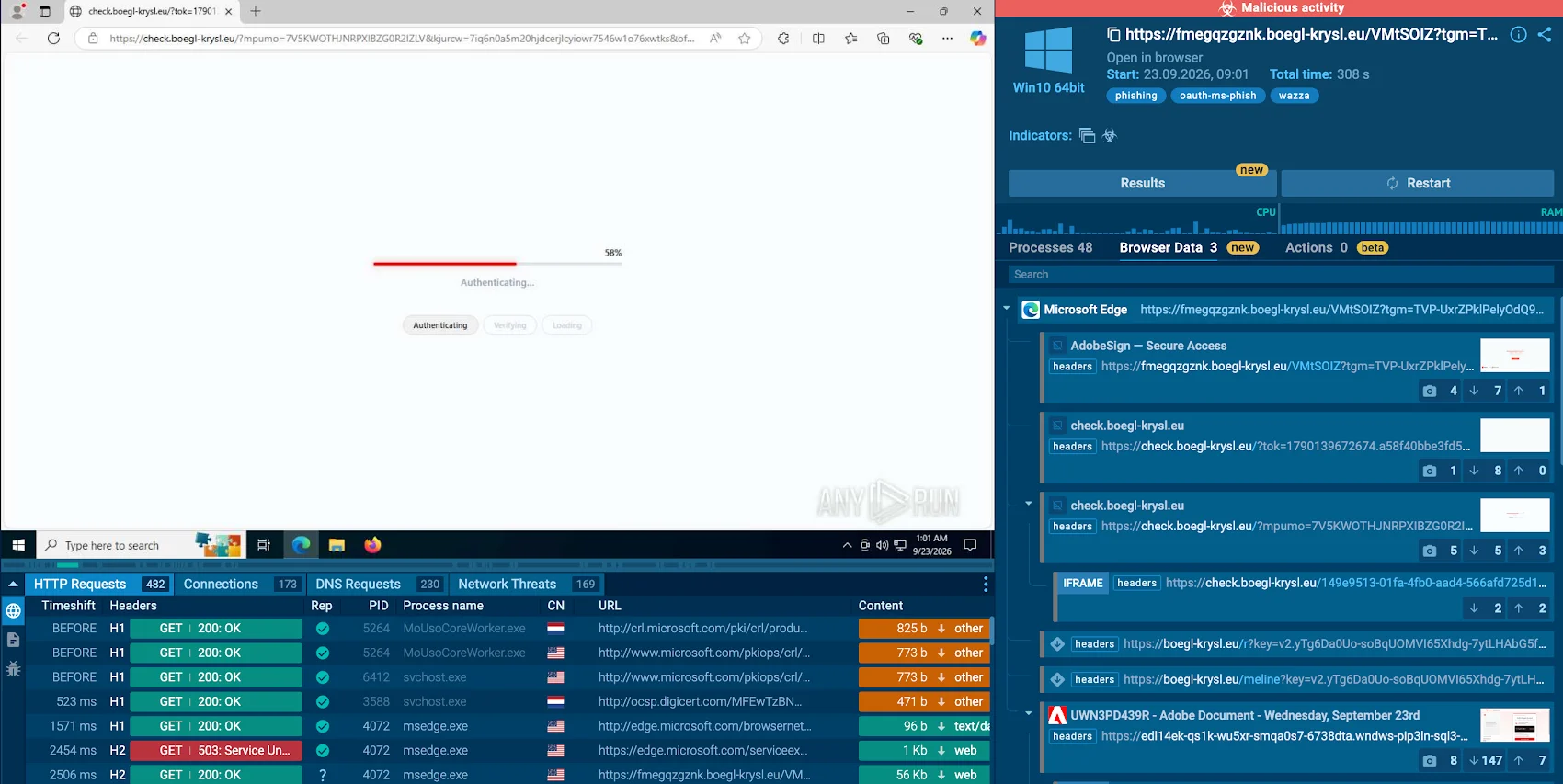Show hidden system tray icons
Screen dimensions: 1563x784
(x=847, y=545)
